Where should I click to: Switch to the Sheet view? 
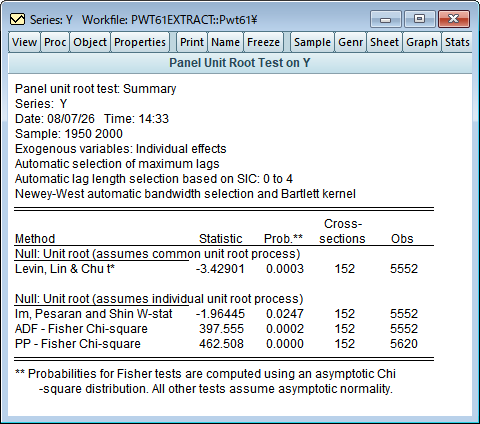click(x=385, y=42)
